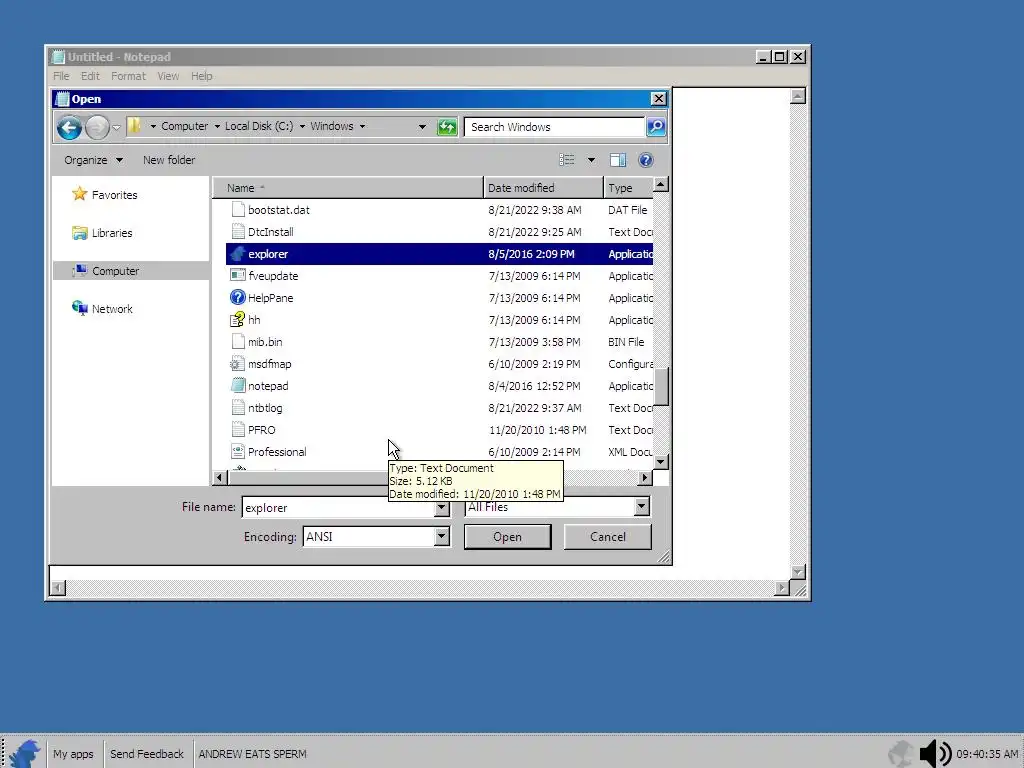The height and width of the screenshot is (768, 1024).
Task: Open the recent locations dropdown arrow
Action: (x=116, y=127)
